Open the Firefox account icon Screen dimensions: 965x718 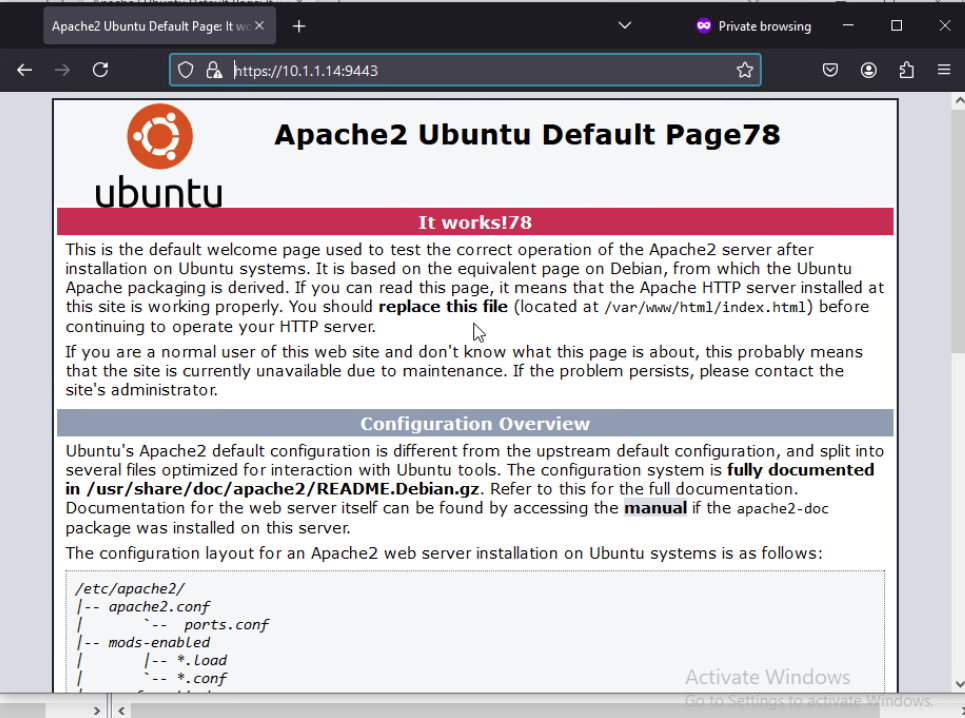click(868, 70)
